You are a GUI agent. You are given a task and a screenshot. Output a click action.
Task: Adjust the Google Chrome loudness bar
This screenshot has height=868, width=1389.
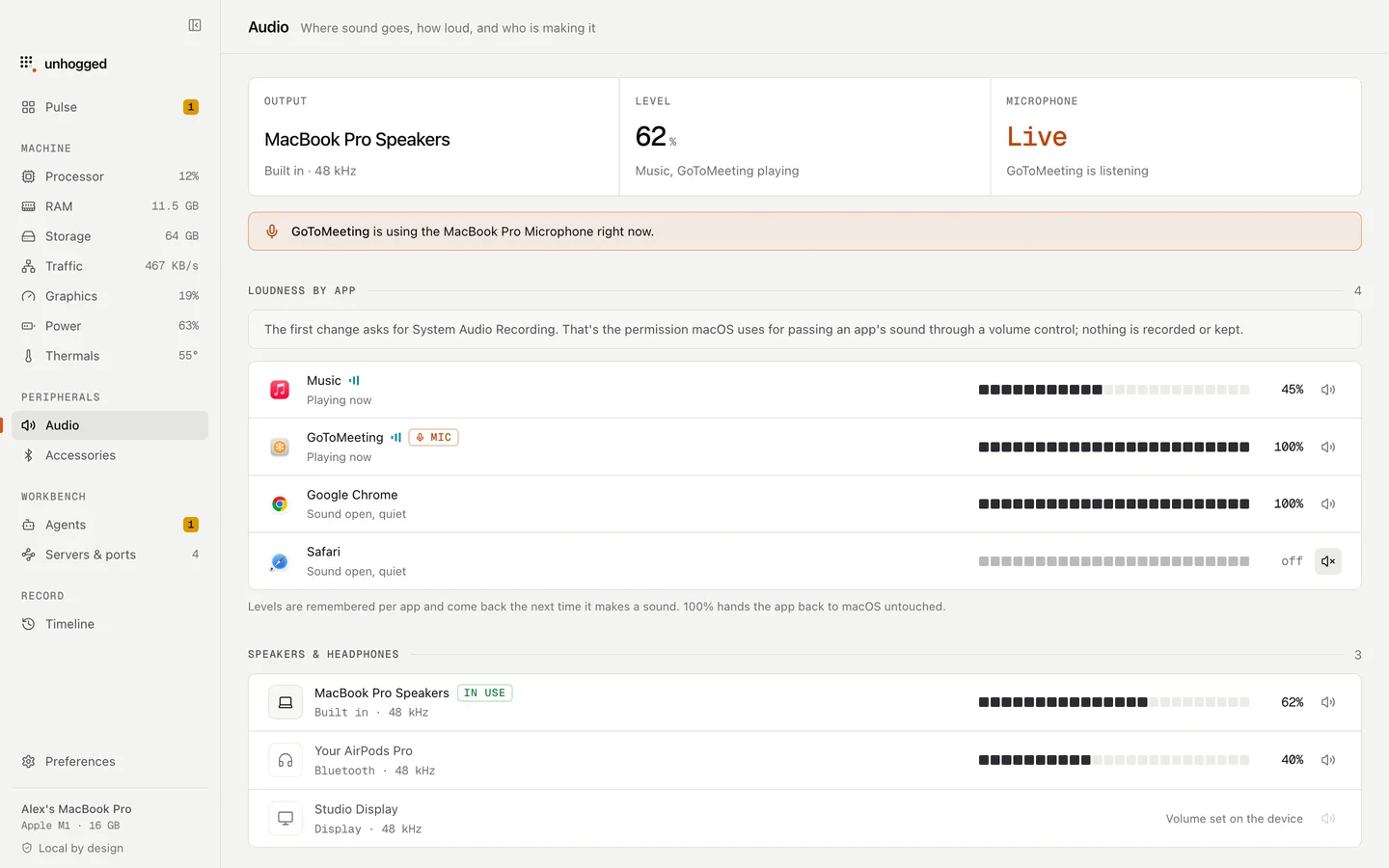(1114, 503)
